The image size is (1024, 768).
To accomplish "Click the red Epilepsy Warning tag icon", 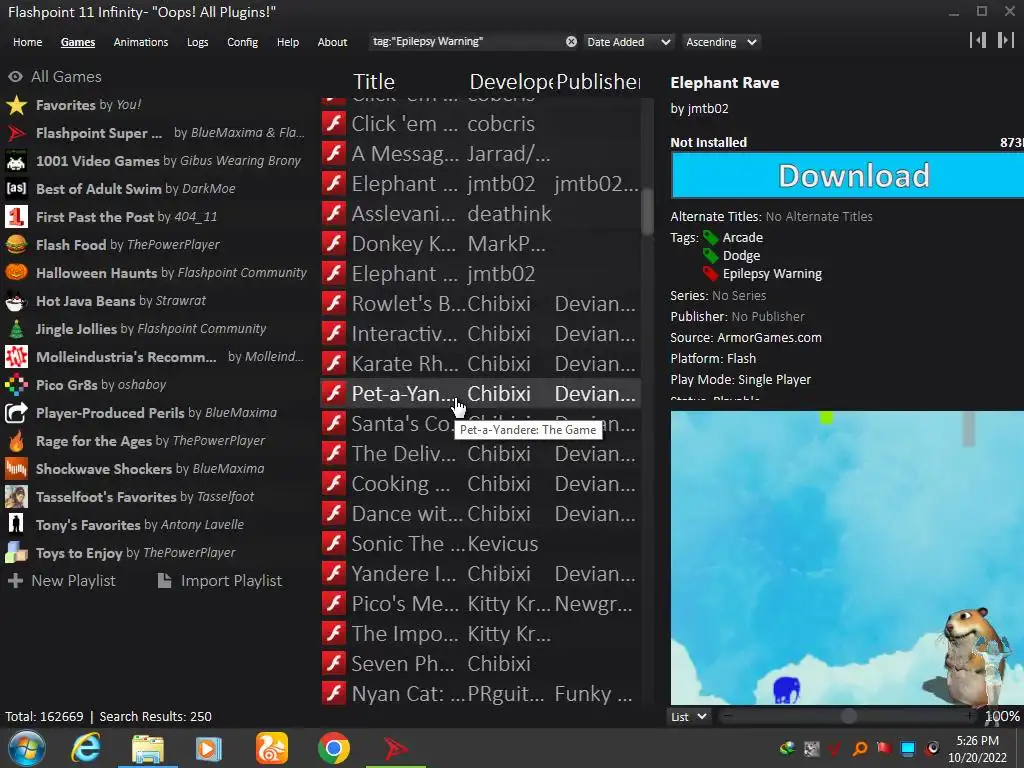I will 711,274.
